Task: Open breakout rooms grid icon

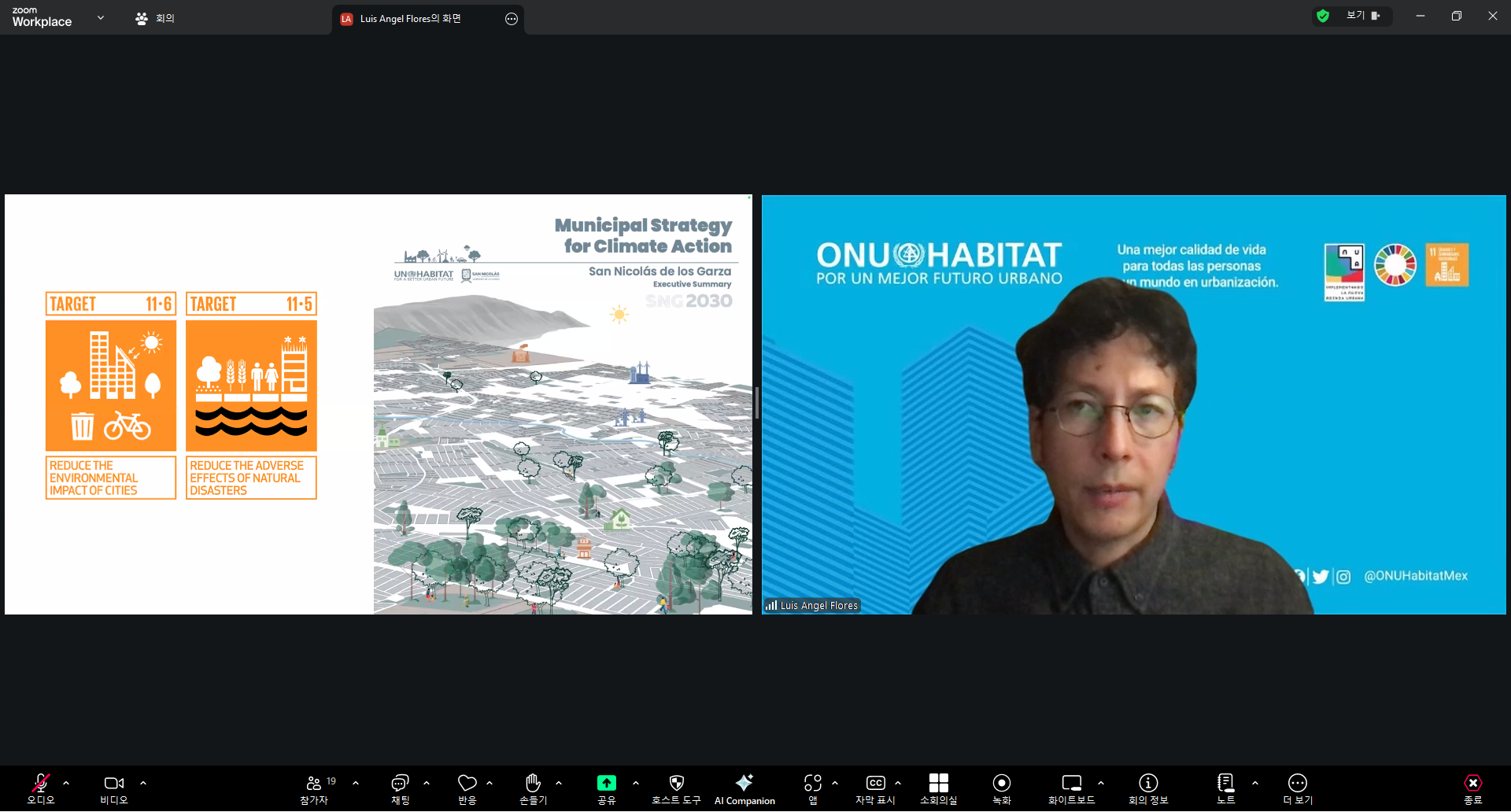Action: click(x=939, y=783)
